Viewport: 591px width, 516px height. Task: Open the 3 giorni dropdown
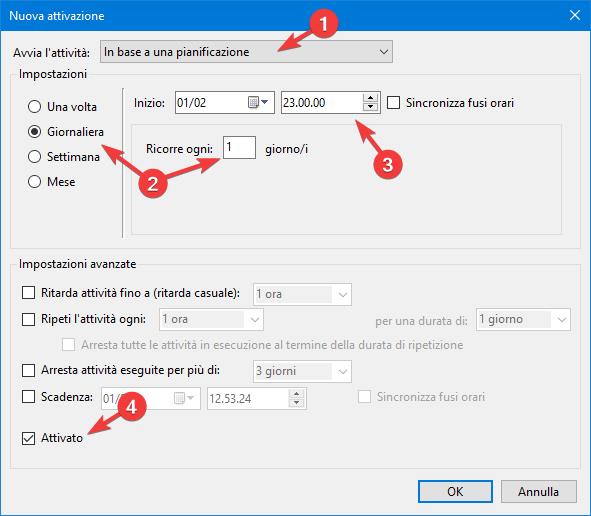click(302, 371)
